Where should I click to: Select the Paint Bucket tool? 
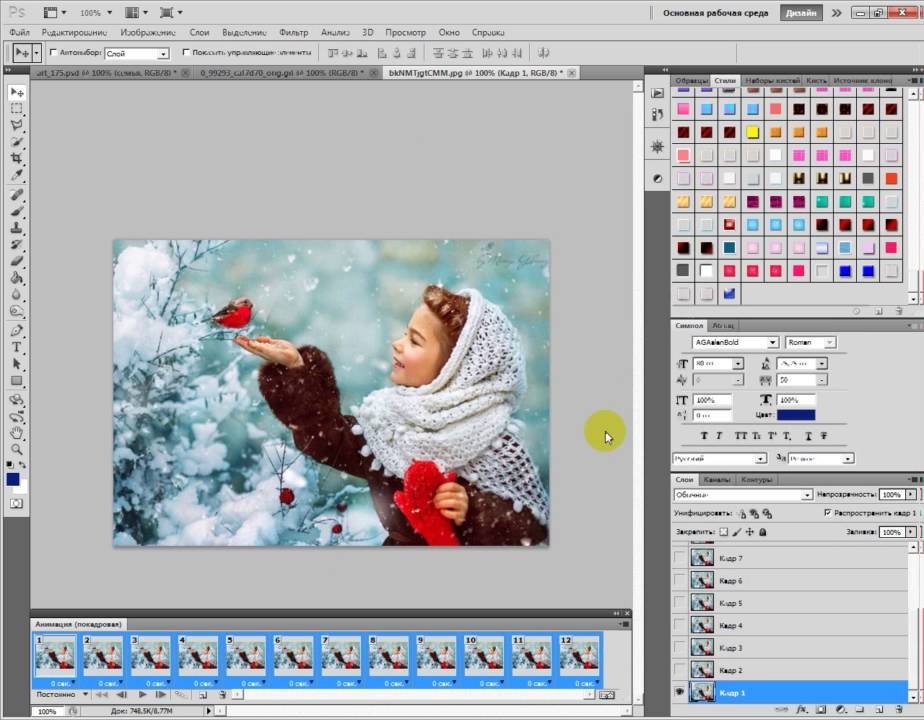click(16, 278)
